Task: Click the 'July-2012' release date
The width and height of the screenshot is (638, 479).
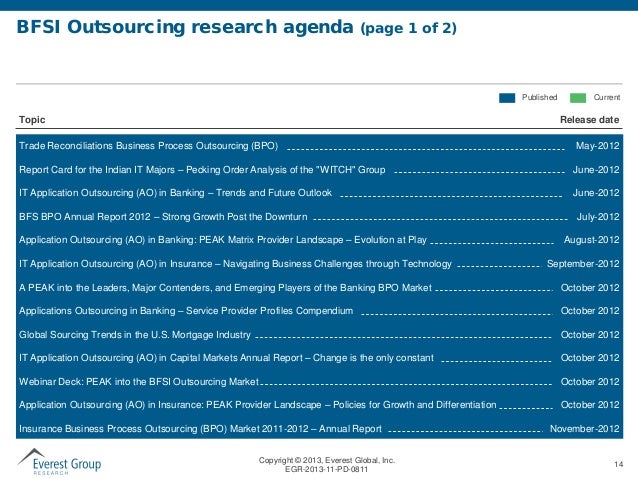Action: click(598, 217)
